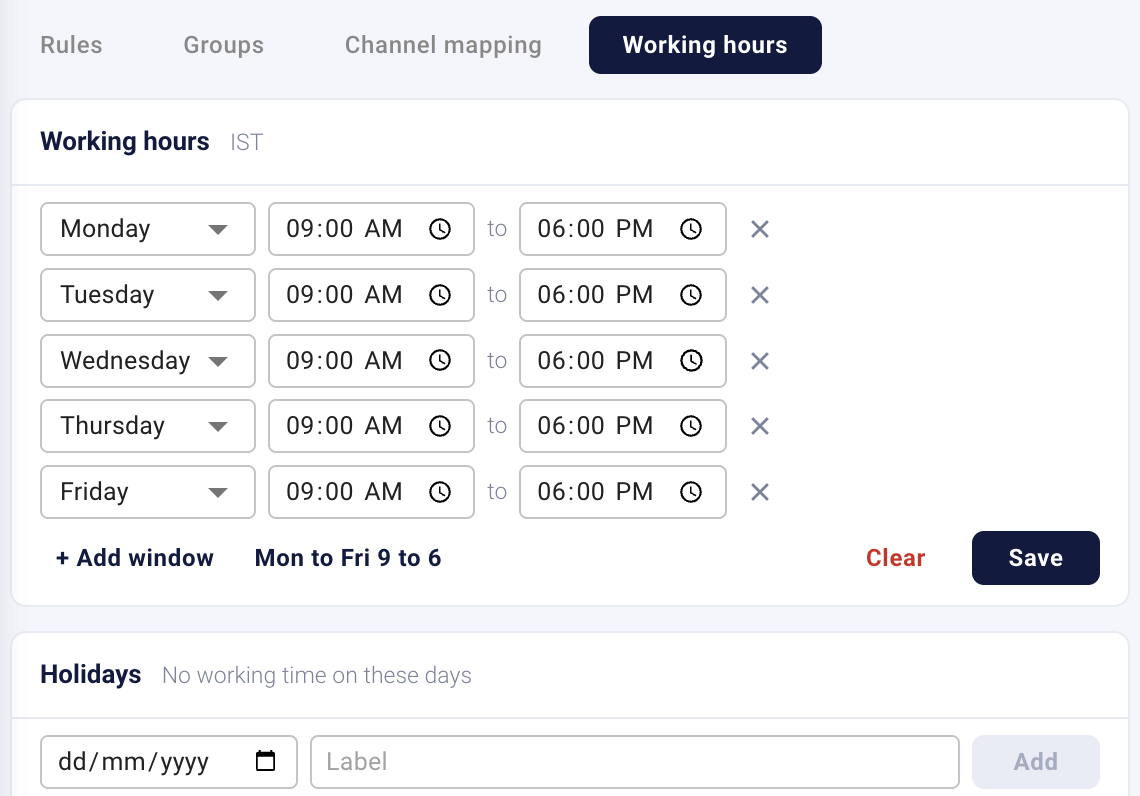This screenshot has height=796, width=1140.
Task: Open the Rules tab
Action: pyautogui.click(x=71, y=45)
